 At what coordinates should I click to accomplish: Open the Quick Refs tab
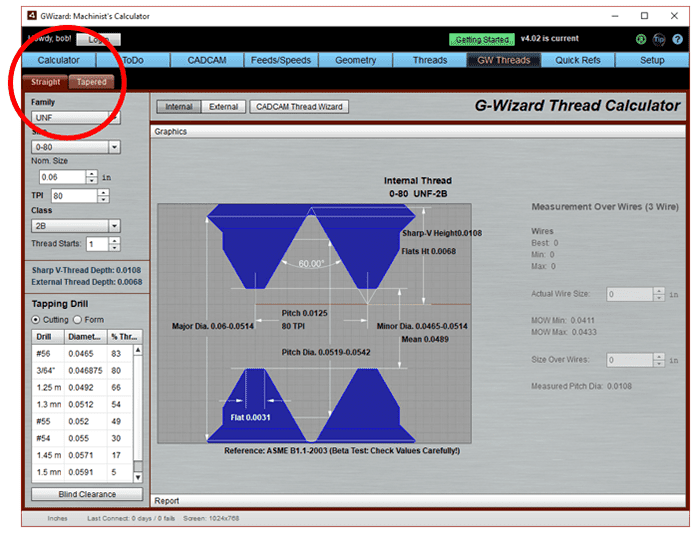(578, 60)
